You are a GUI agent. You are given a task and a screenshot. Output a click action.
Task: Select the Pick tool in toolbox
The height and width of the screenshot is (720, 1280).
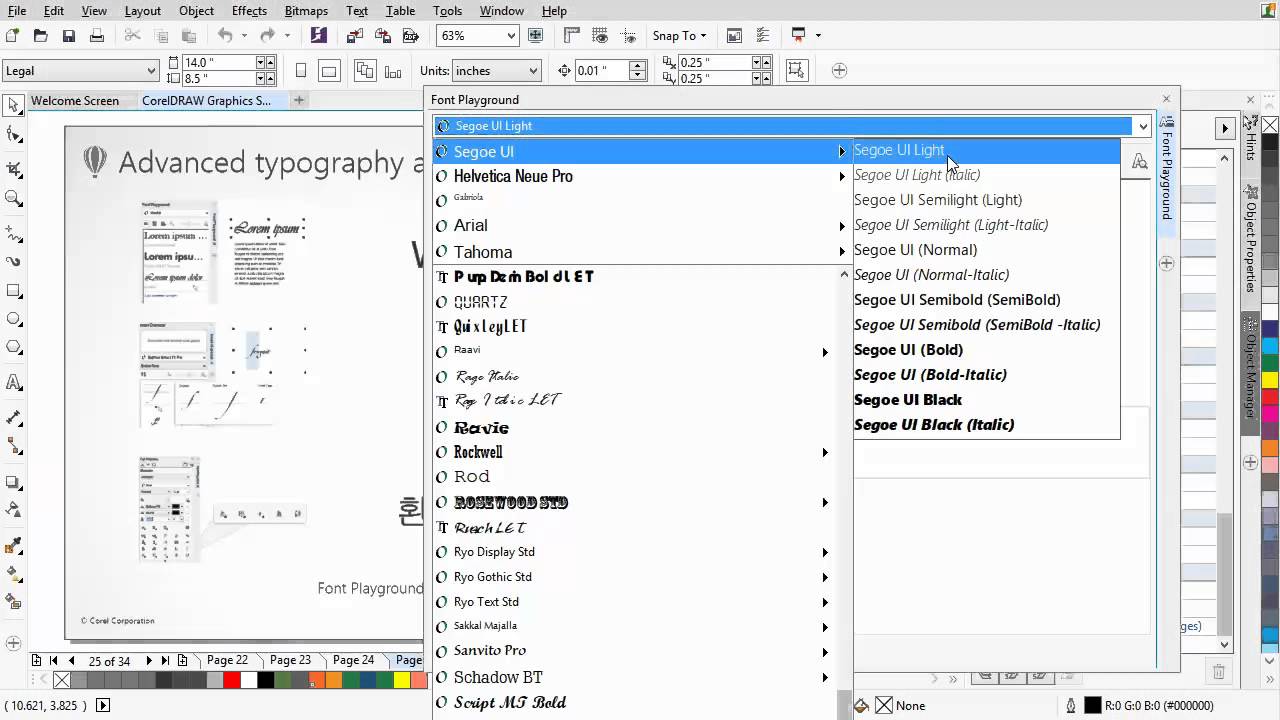click(x=14, y=105)
